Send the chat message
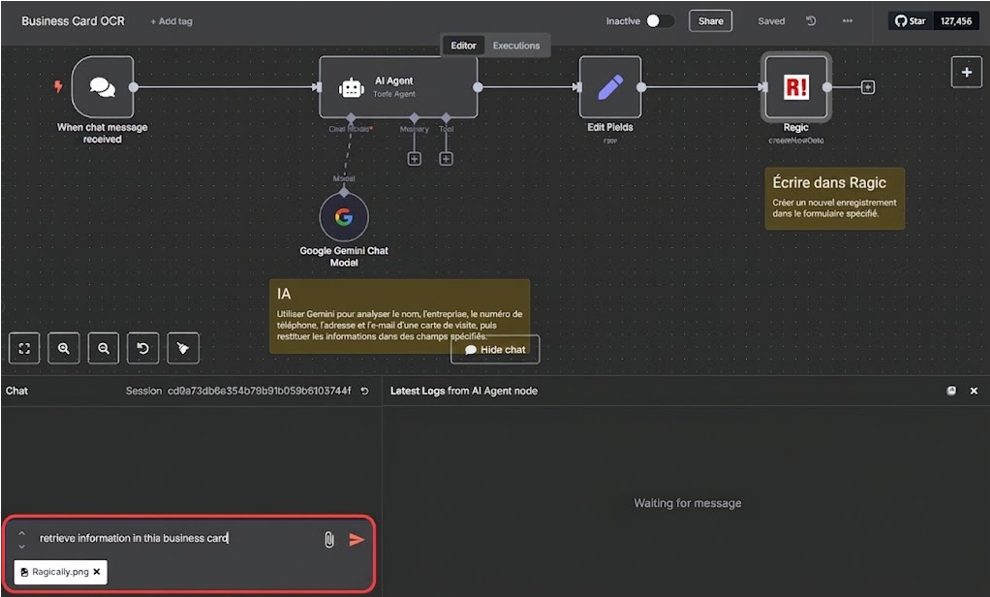990x597 pixels. pyautogui.click(x=357, y=540)
